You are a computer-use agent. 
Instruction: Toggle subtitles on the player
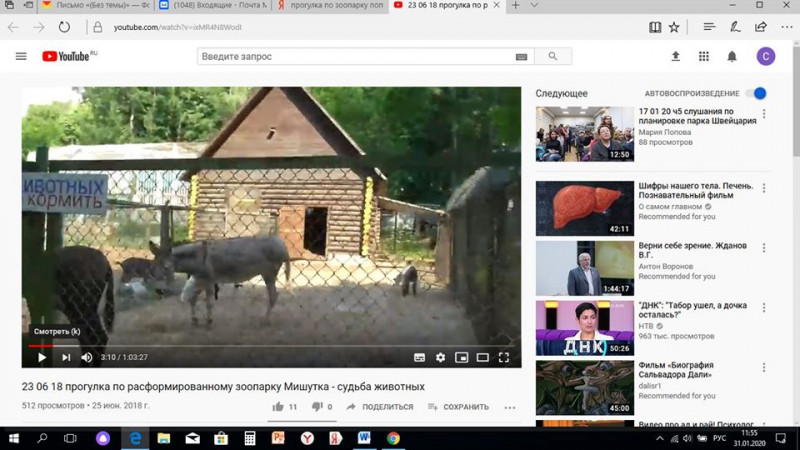(419, 358)
